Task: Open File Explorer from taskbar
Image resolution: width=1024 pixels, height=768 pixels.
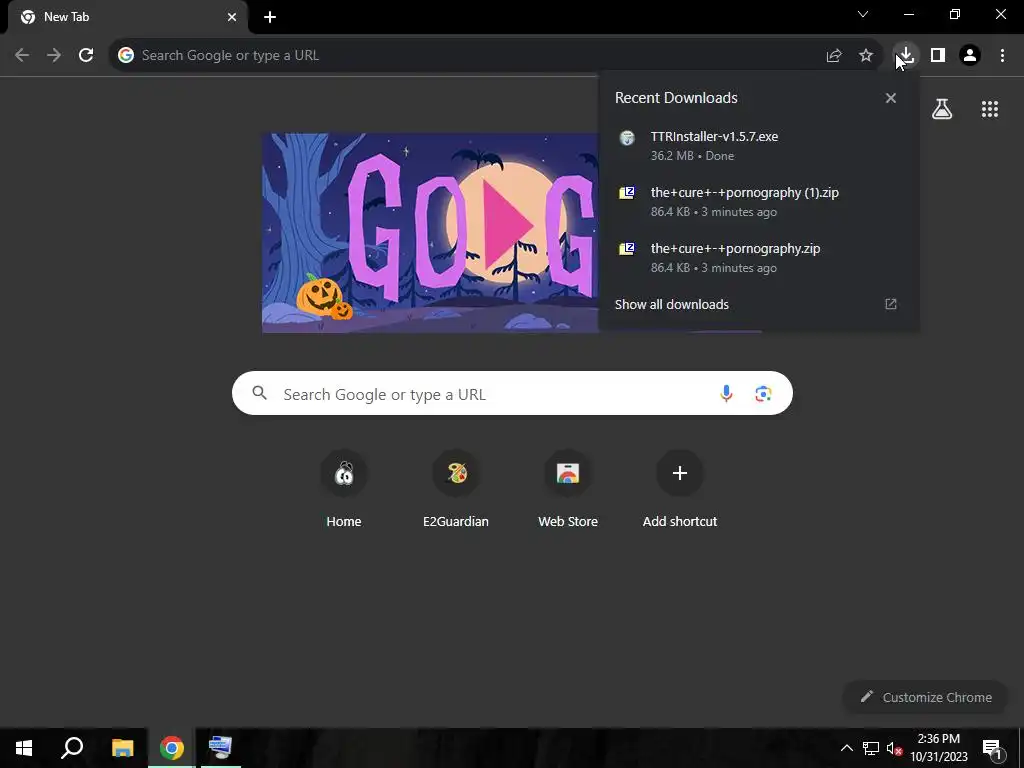Action: (122, 748)
